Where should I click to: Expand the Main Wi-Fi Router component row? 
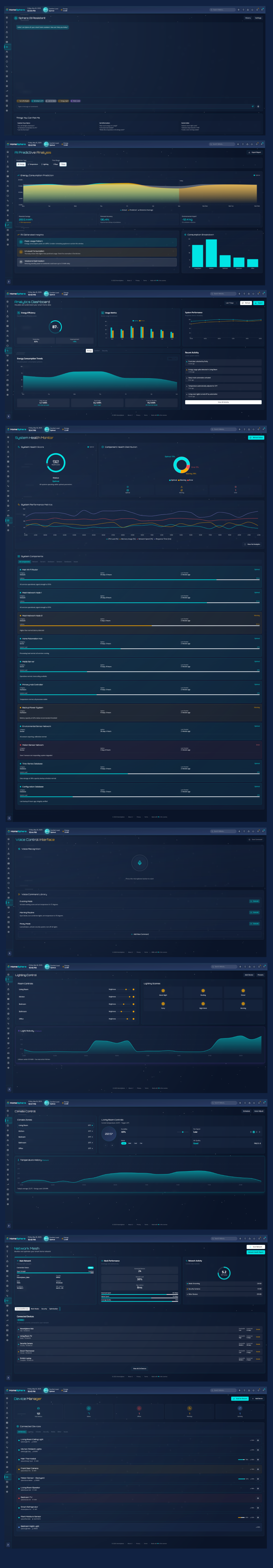[x=139, y=576]
